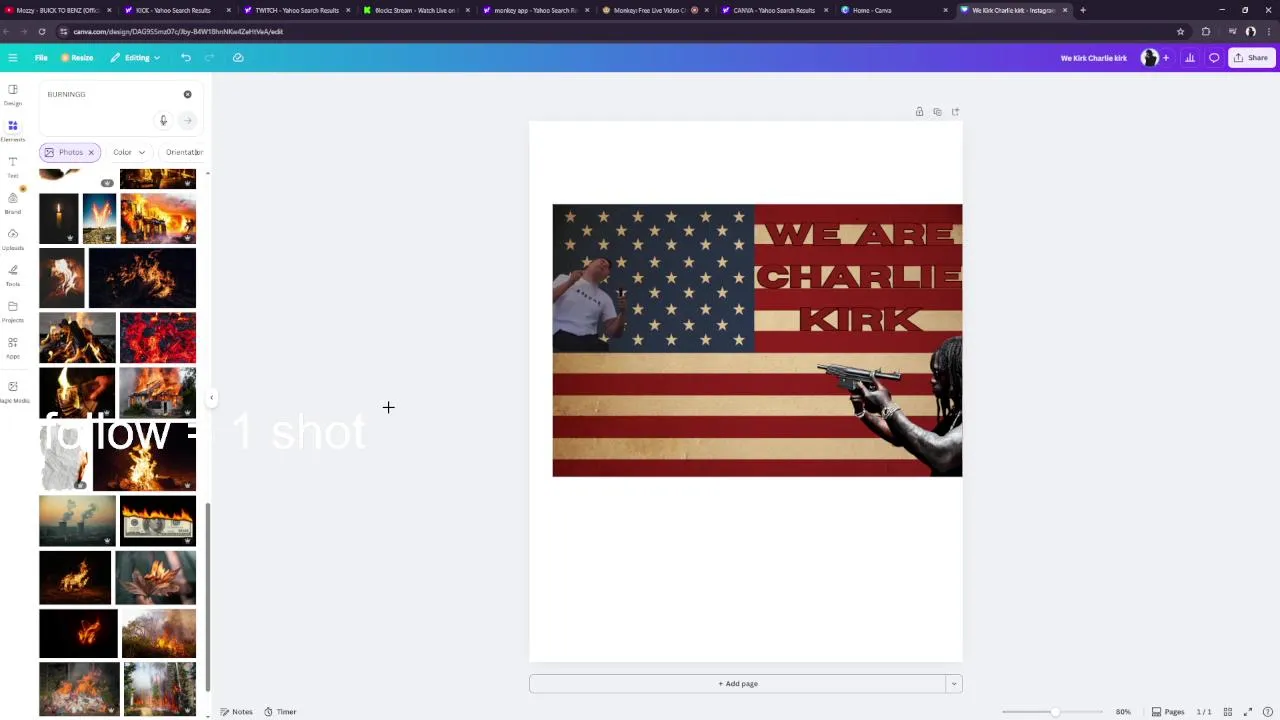Check the cloud save status icon

[x=238, y=58]
